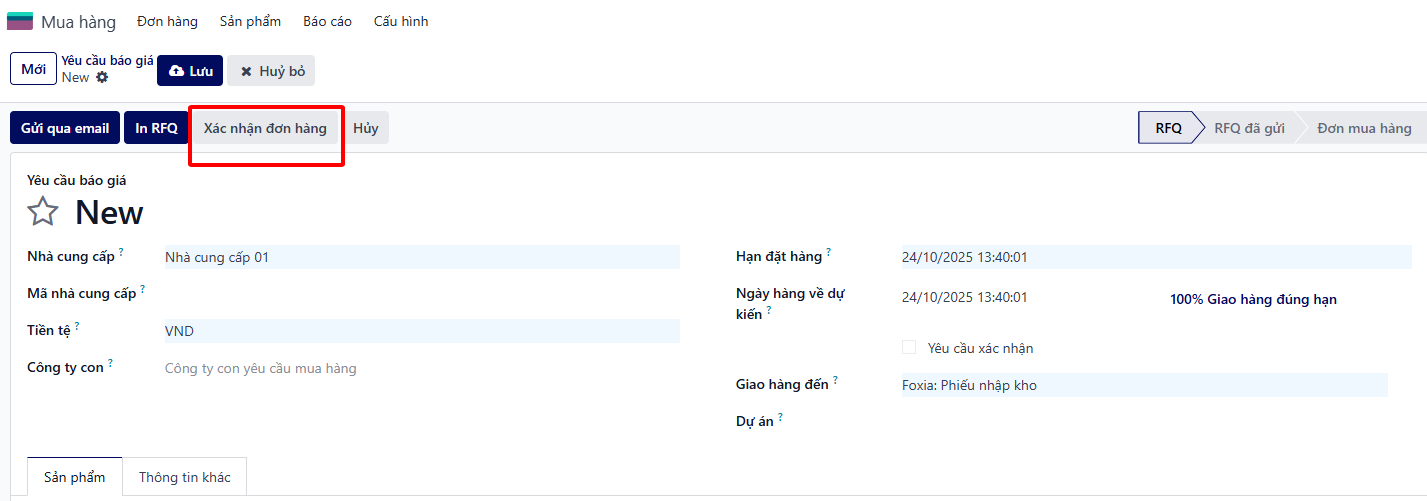This screenshot has height=501, width=1427.
Task: Open the Tiền tệ currency dropdown
Action: [x=420, y=331]
